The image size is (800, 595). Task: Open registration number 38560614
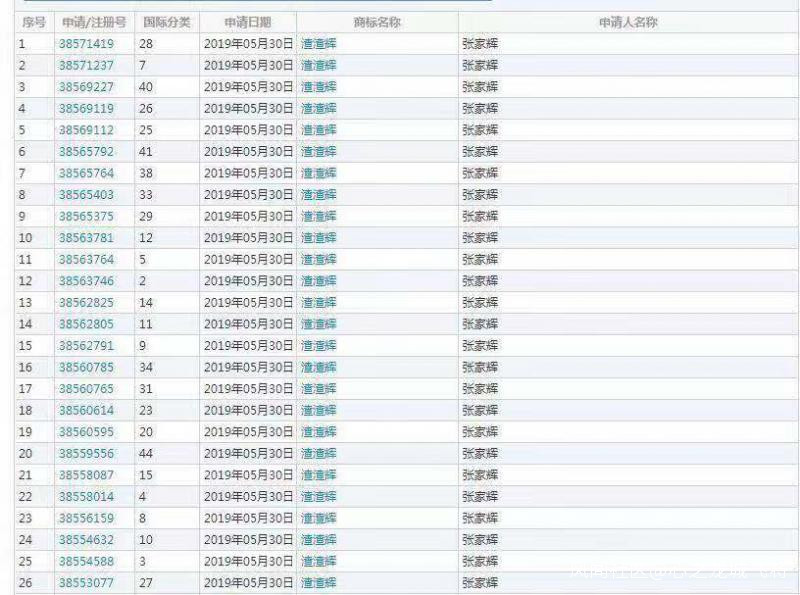[86, 410]
